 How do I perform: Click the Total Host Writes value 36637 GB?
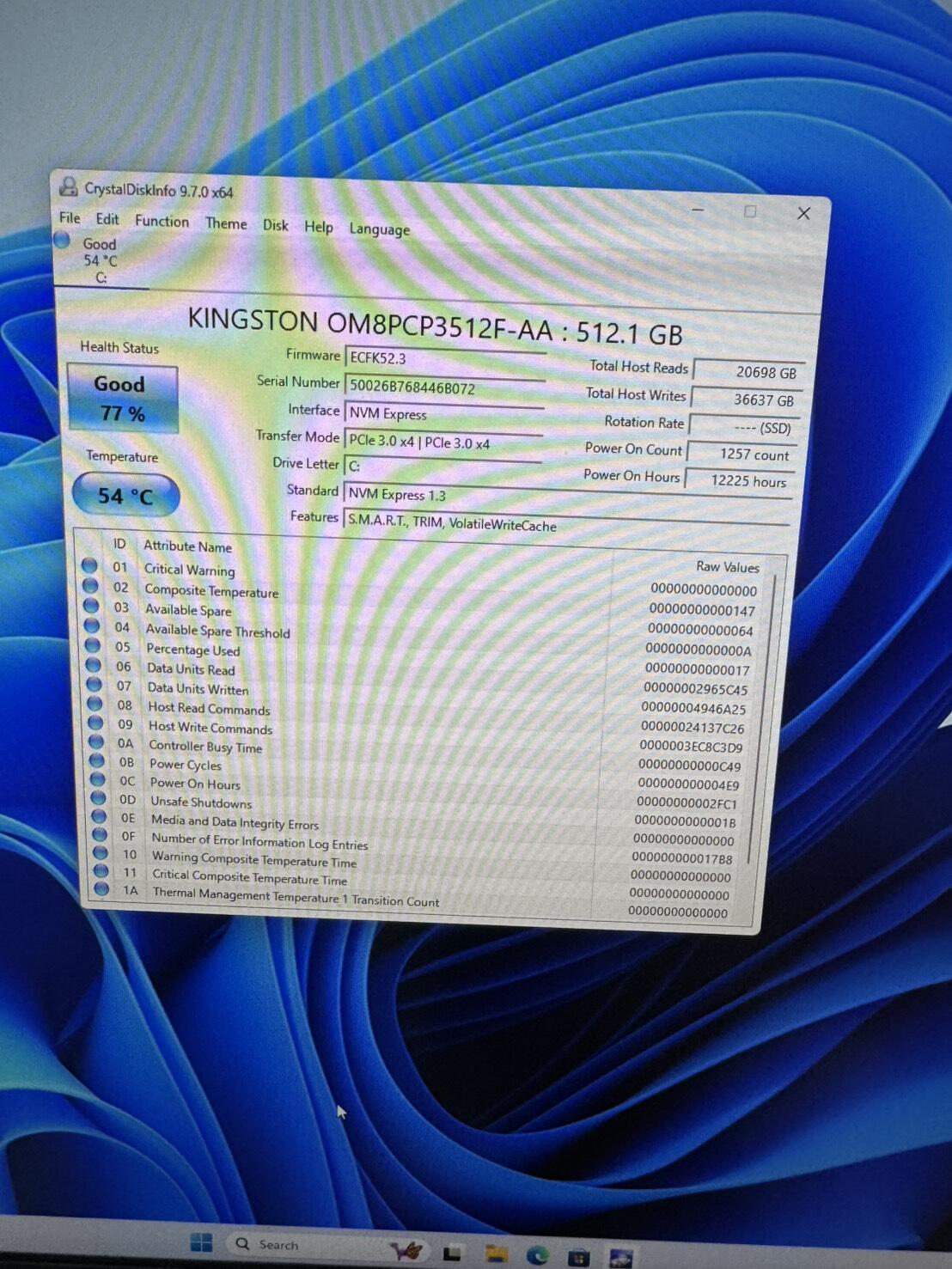point(746,400)
